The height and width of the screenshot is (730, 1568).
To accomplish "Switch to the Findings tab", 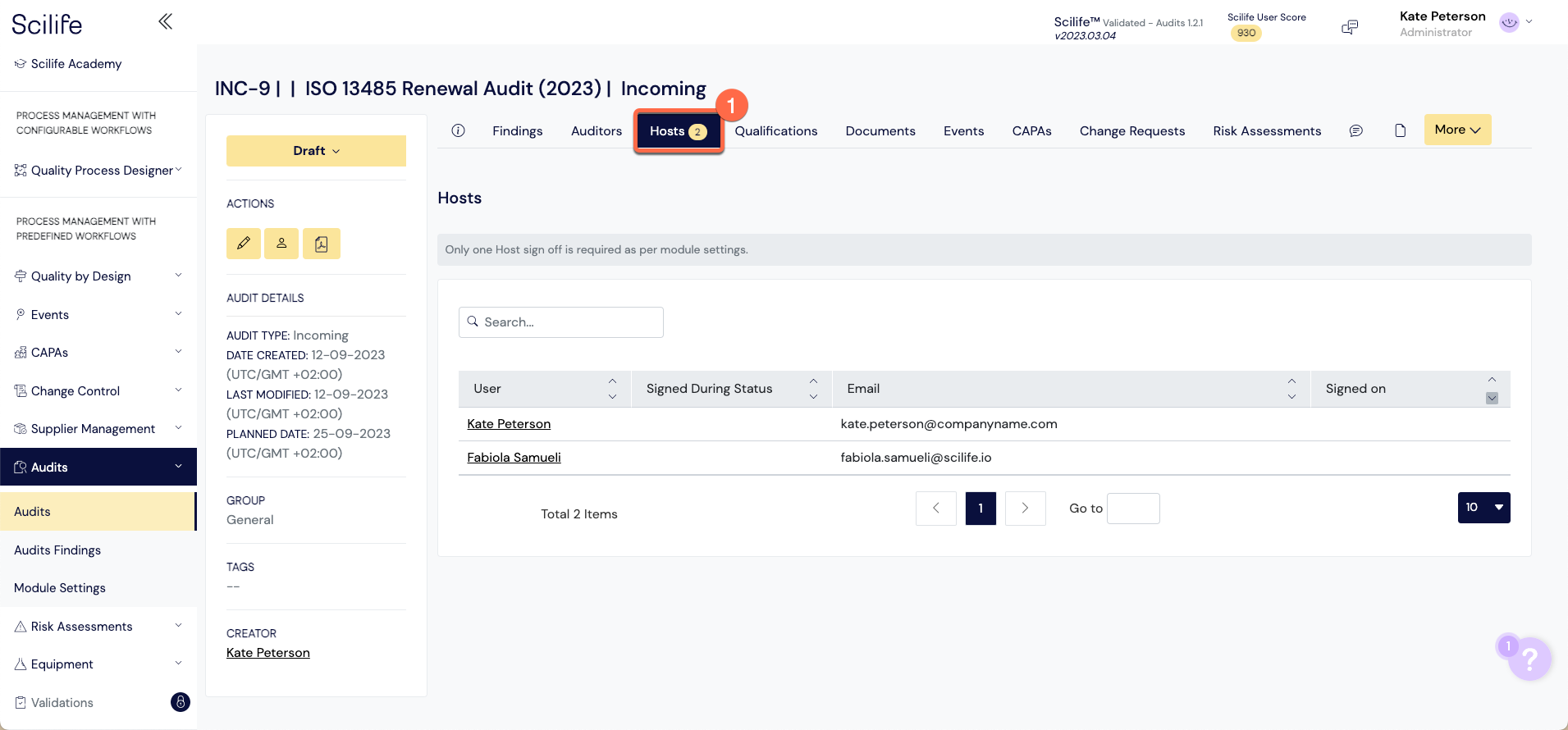I will [517, 131].
